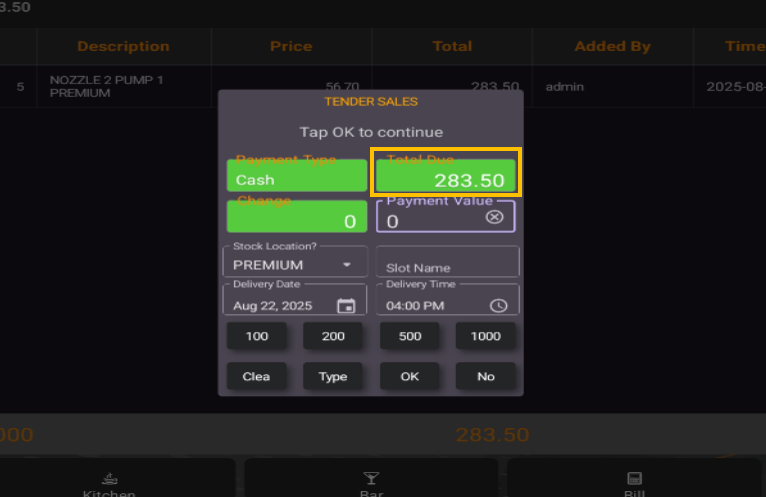766x497 pixels.
Task: Open Kitchen from the bottom bar
Action: [109, 483]
